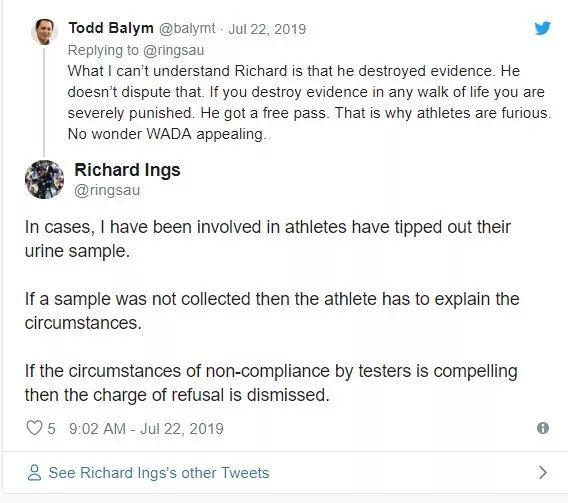Screen dimensions: 568x503
Task: Click the like count number 5
Action: click(51, 428)
